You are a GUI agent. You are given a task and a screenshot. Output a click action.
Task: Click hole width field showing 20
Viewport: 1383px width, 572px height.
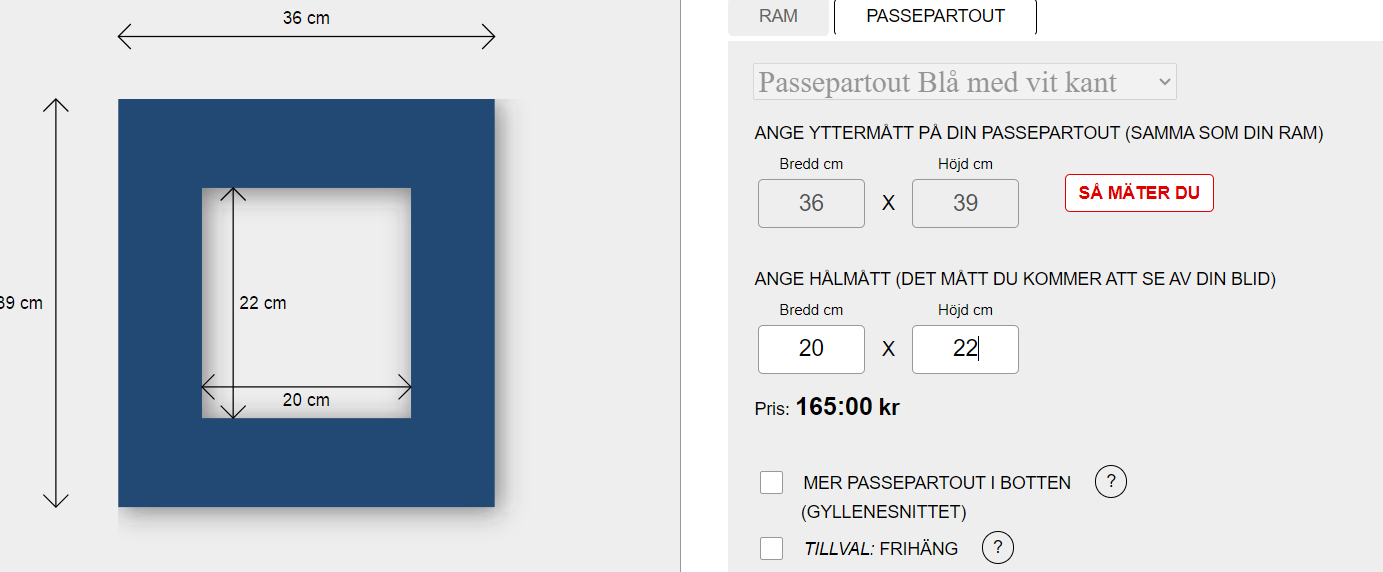click(811, 349)
